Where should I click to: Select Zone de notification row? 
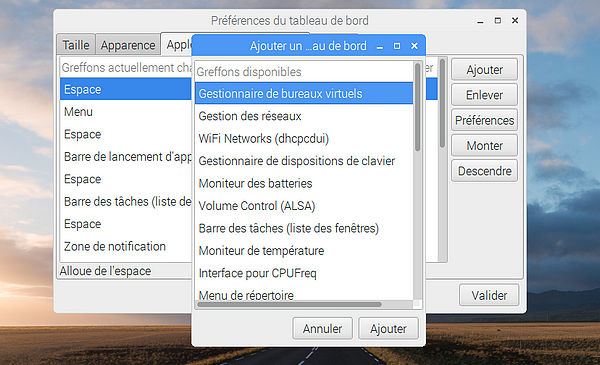126,246
